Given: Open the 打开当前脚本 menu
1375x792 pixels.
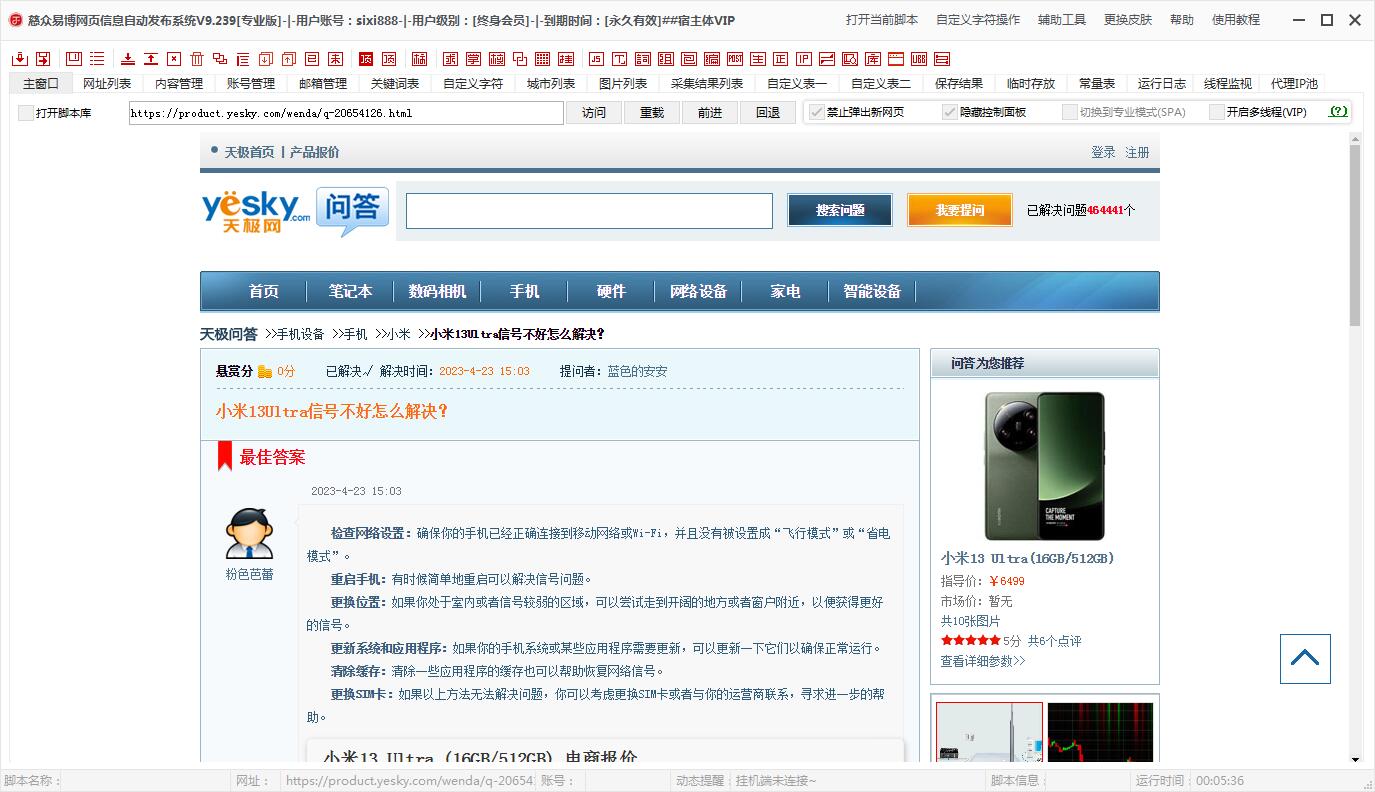Looking at the screenshot, I should click(x=881, y=20).
